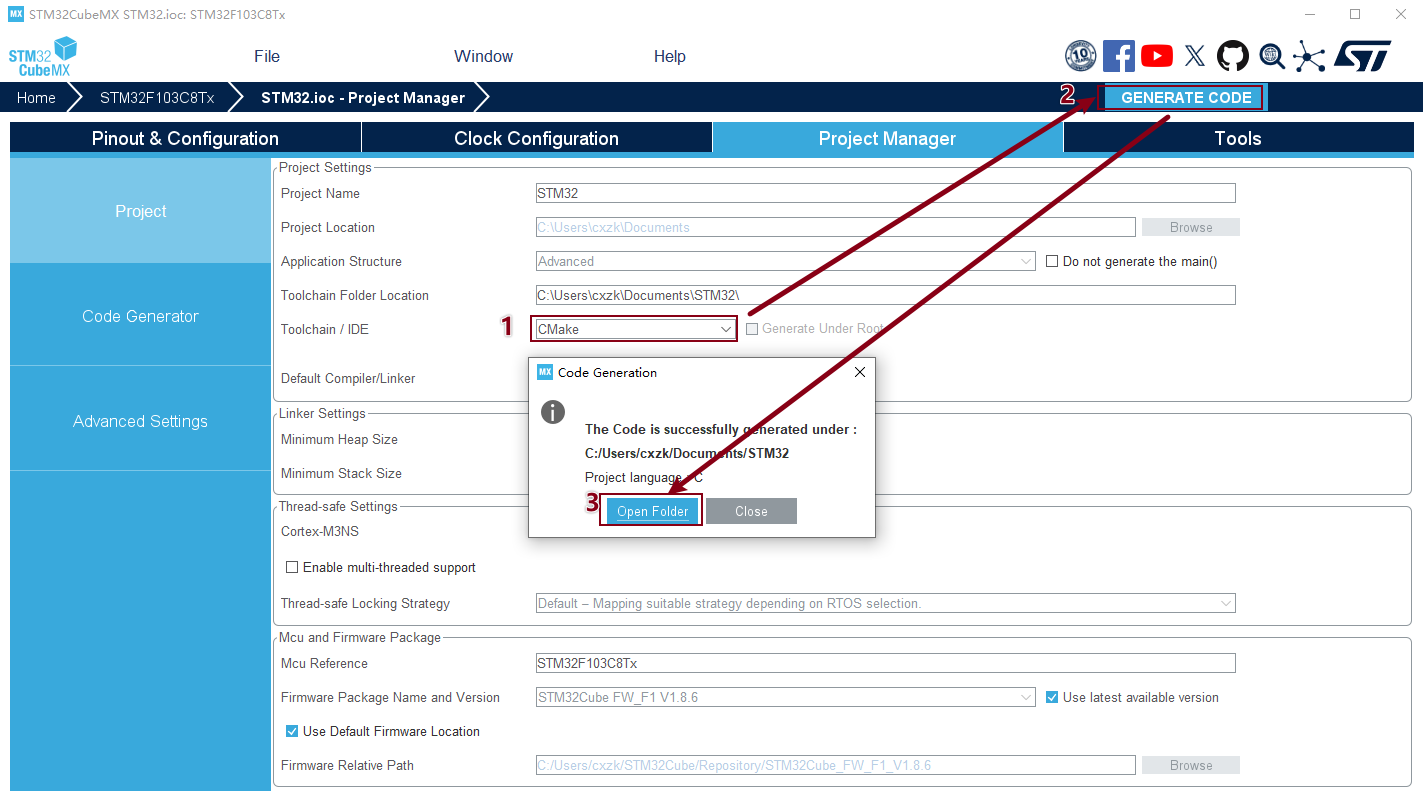Screen dimensions: 1423x801
Task: Open Advanced Settings side panel
Action: (140, 421)
